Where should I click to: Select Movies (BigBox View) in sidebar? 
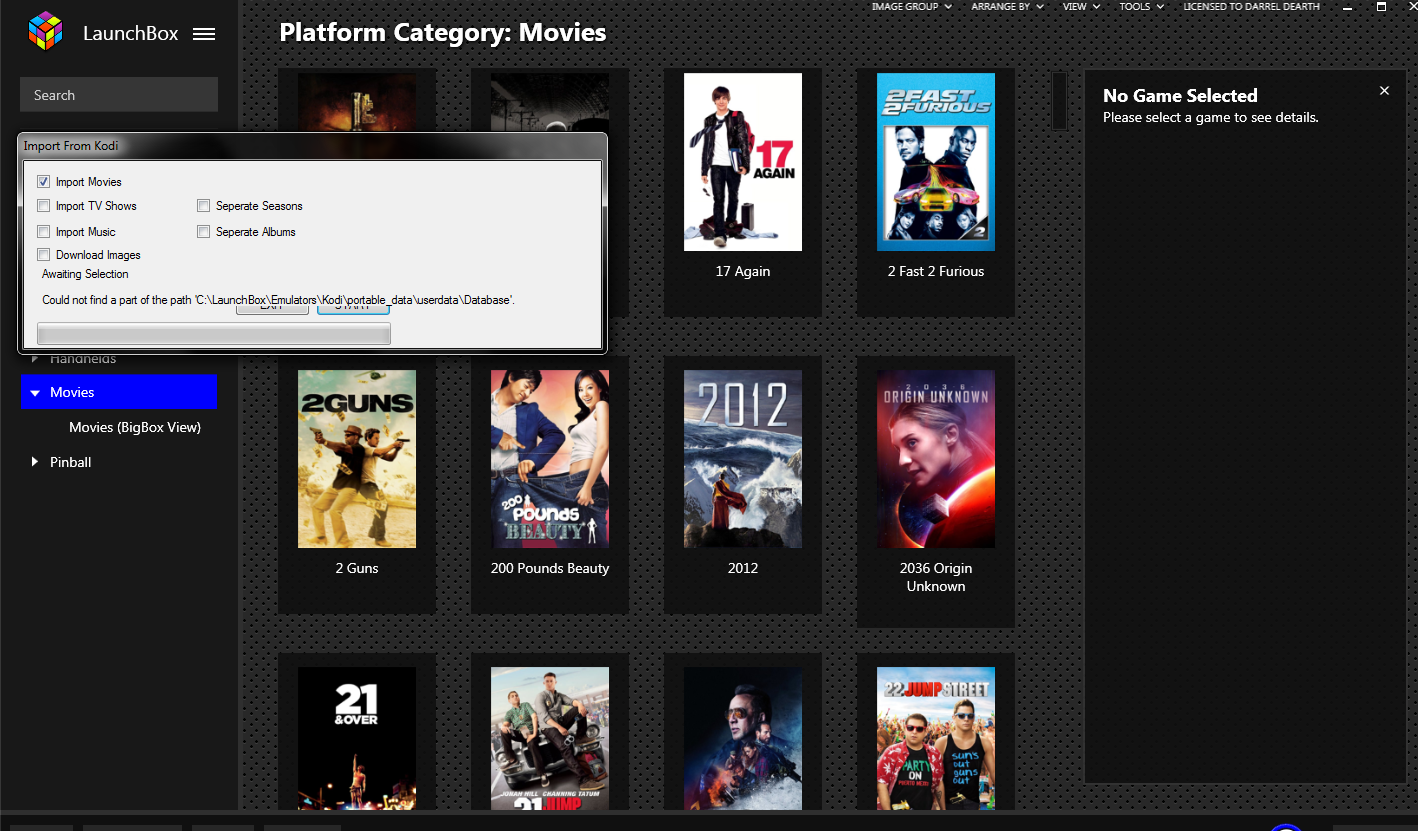[x=135, y=427]
